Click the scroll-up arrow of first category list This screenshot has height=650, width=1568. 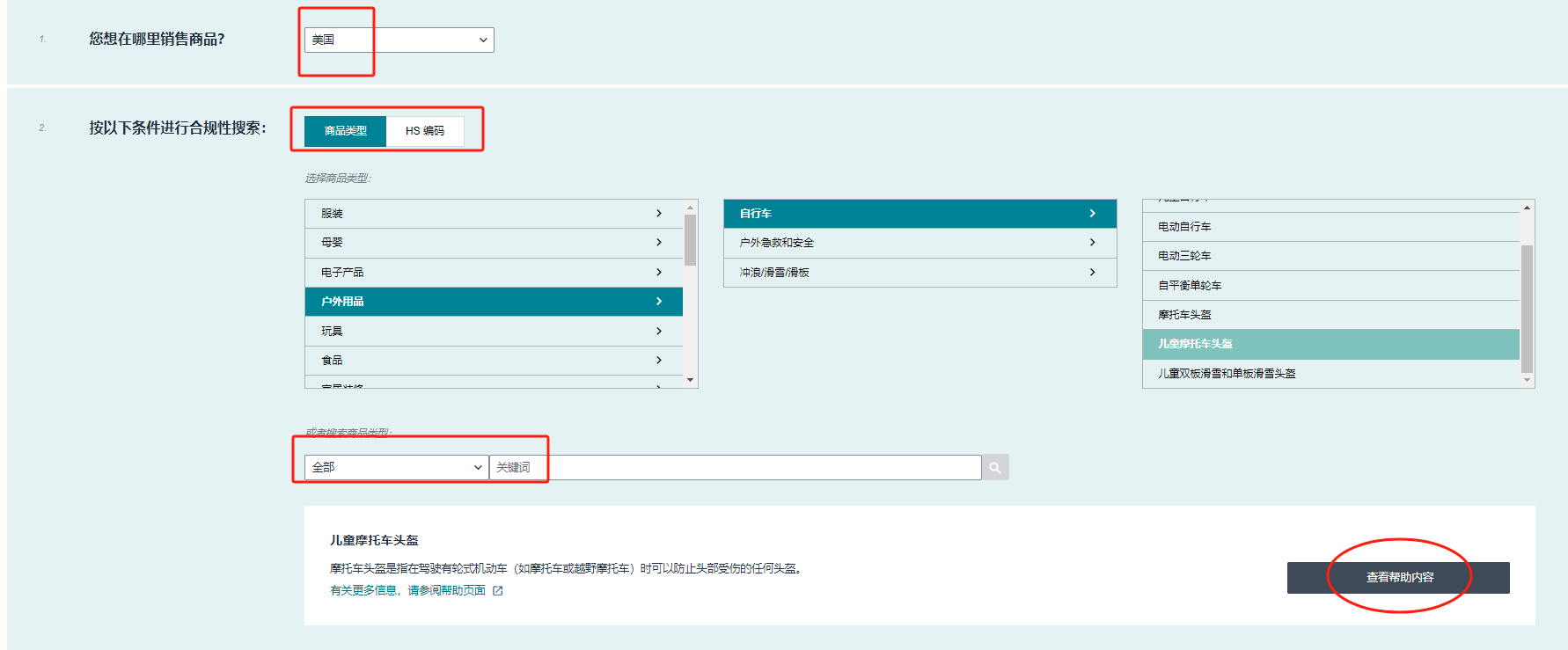pyautogui.click(x=691, y=208)
